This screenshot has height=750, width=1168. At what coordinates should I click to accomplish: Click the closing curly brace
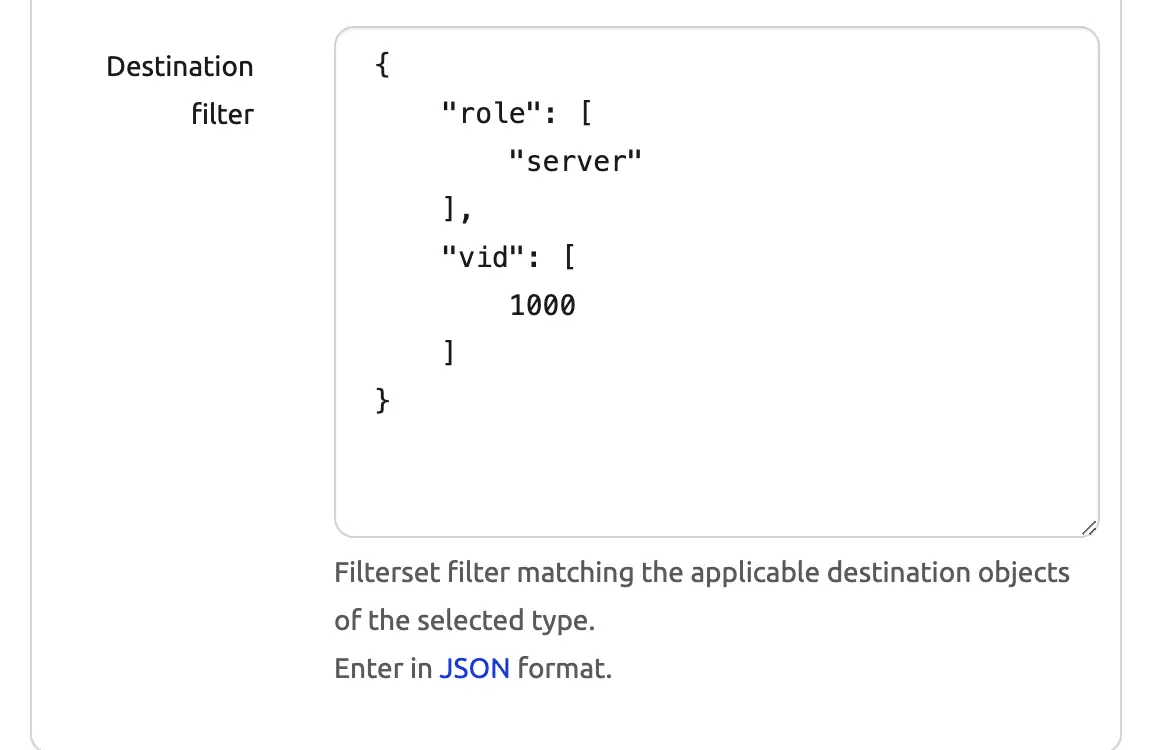pyautogui.click(x=382, y=401)
